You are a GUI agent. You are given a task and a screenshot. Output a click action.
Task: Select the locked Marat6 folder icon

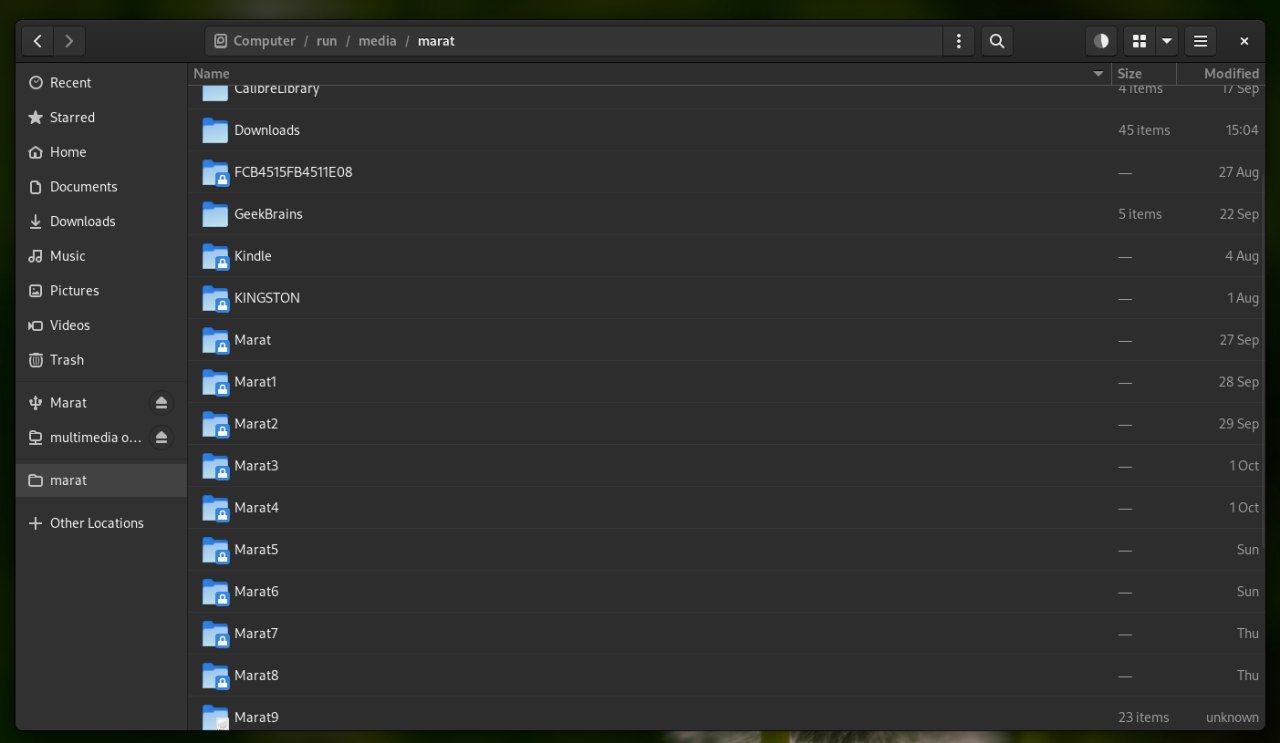(x=215, y=593)
